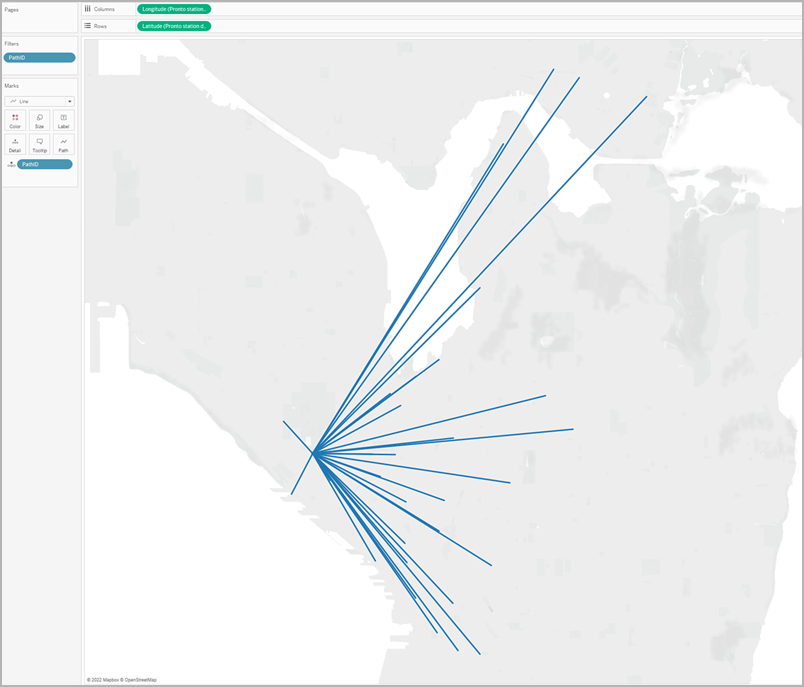Click the Label button on Marks card
The image size is (804, 687).
point(63,121)
